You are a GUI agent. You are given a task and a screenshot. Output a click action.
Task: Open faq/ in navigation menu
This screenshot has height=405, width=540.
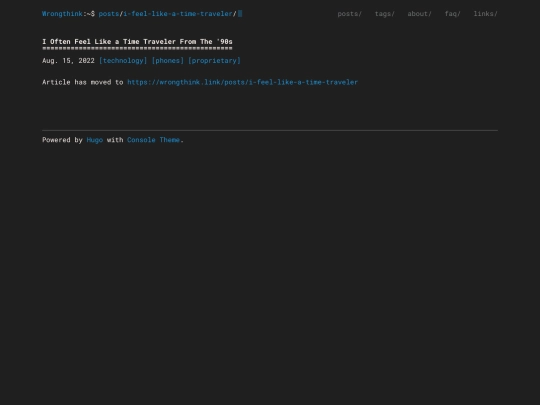tap(453, 14)
